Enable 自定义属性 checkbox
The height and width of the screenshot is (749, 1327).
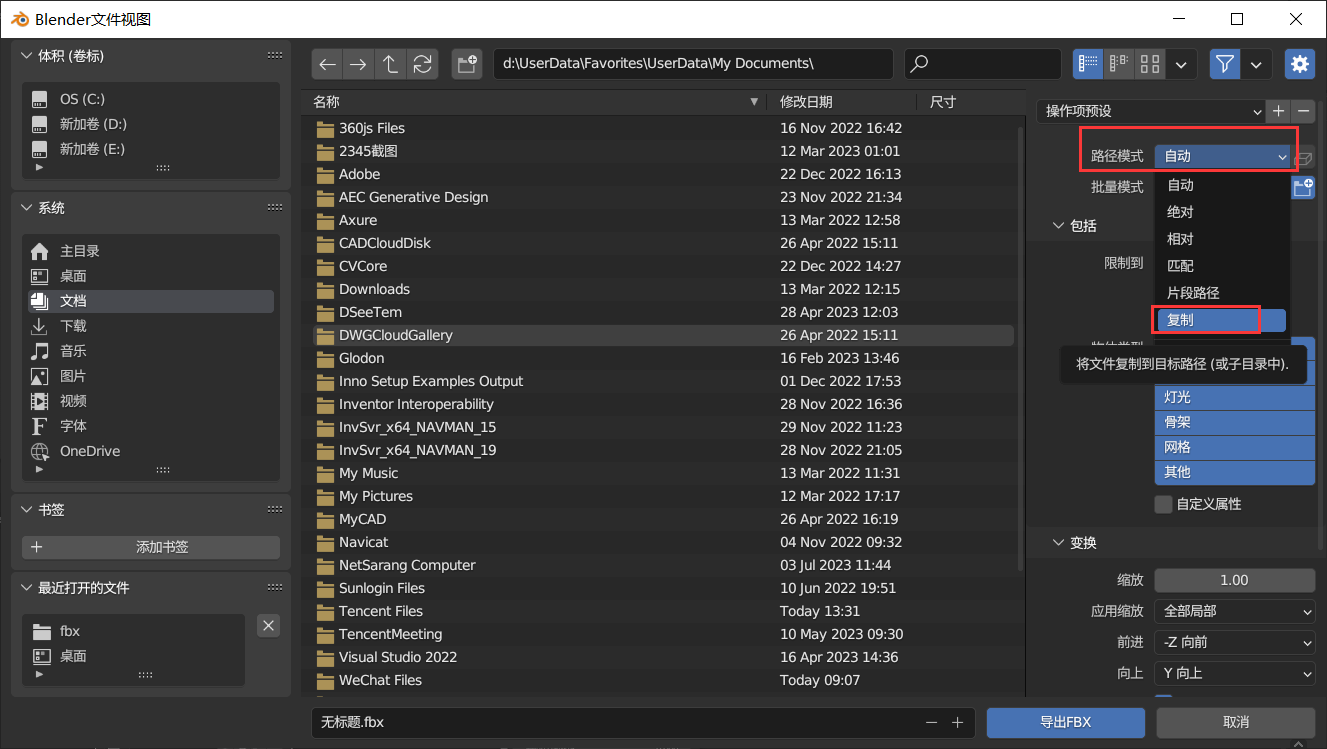(x=1163, y=504)
